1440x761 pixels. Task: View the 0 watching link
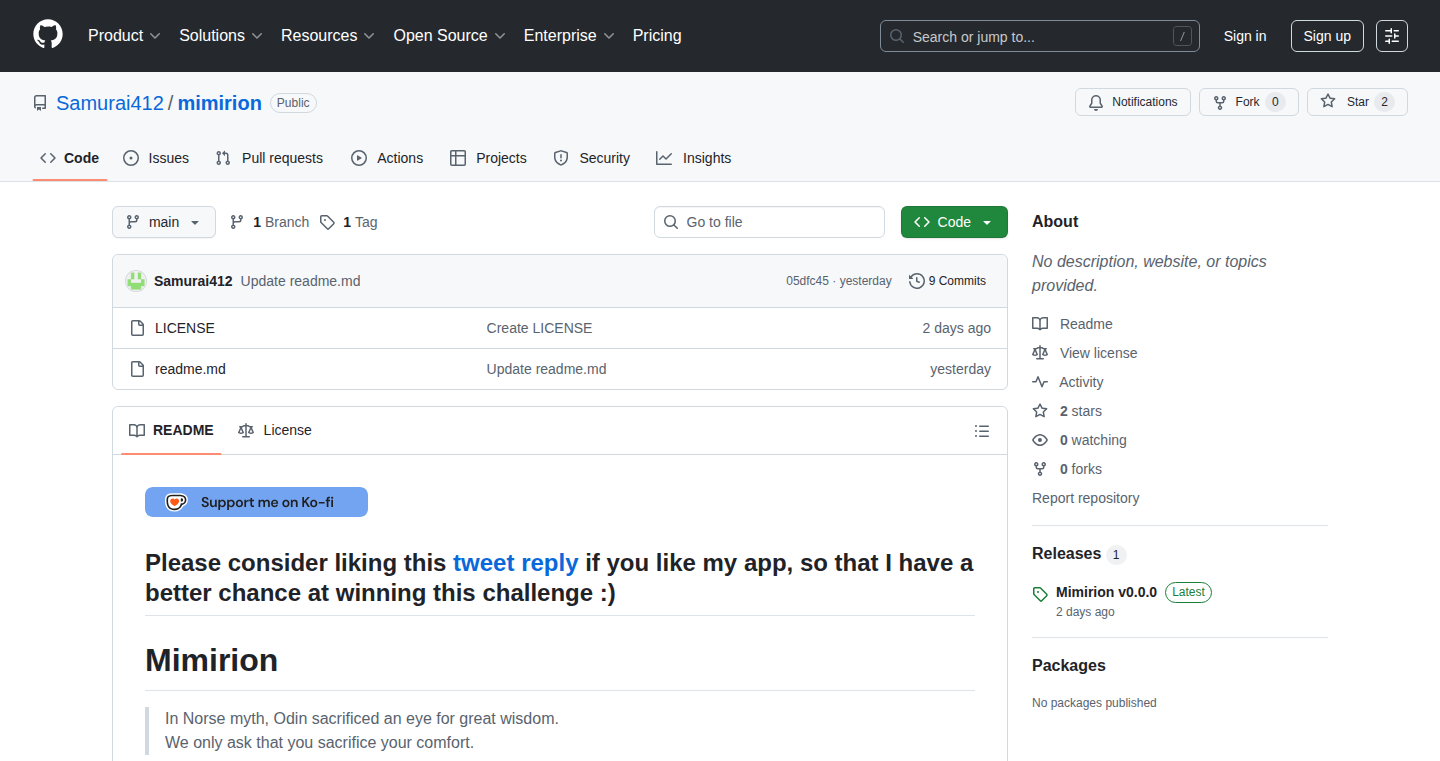[1080, 440]
